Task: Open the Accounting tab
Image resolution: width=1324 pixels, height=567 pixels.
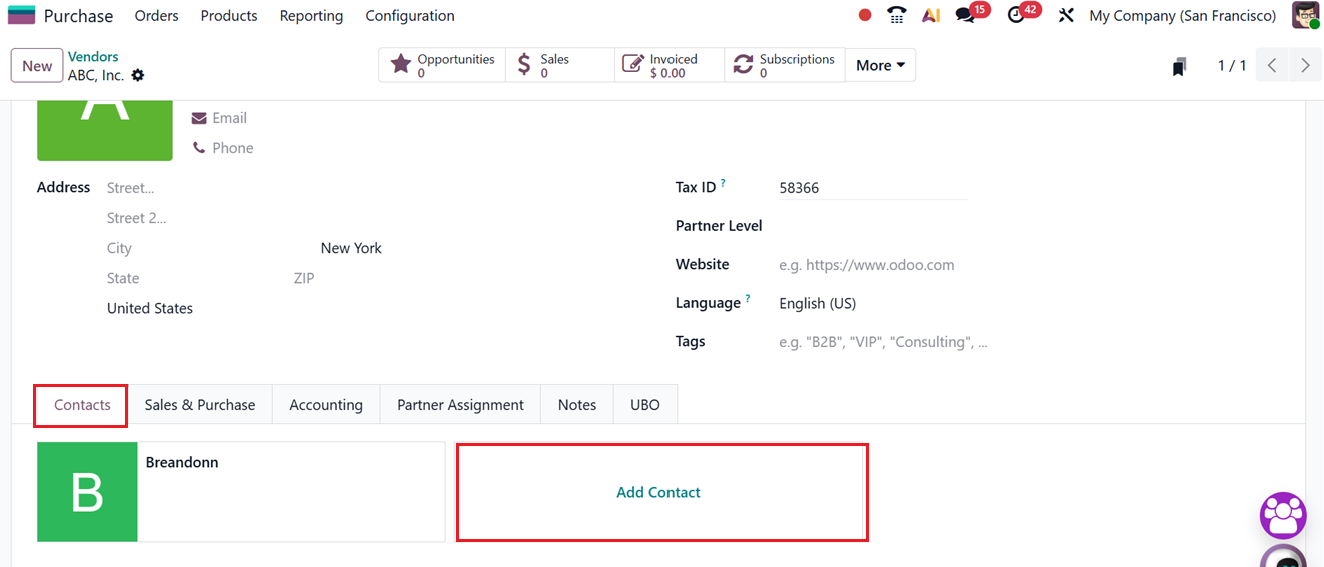Action: [x=326, y=405]
